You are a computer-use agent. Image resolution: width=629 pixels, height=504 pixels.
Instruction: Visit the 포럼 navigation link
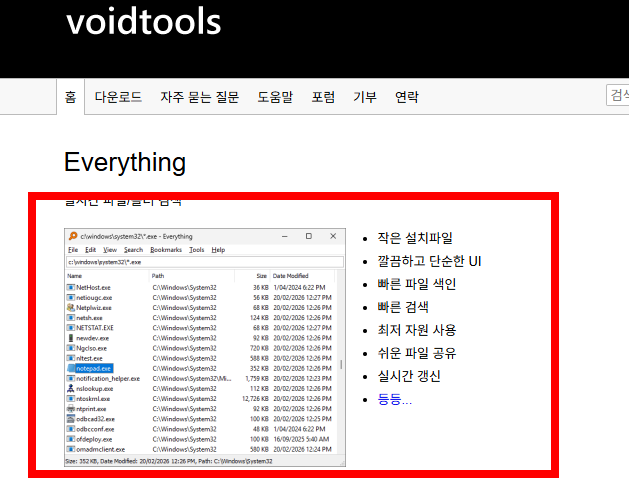[x=323, y=97]
